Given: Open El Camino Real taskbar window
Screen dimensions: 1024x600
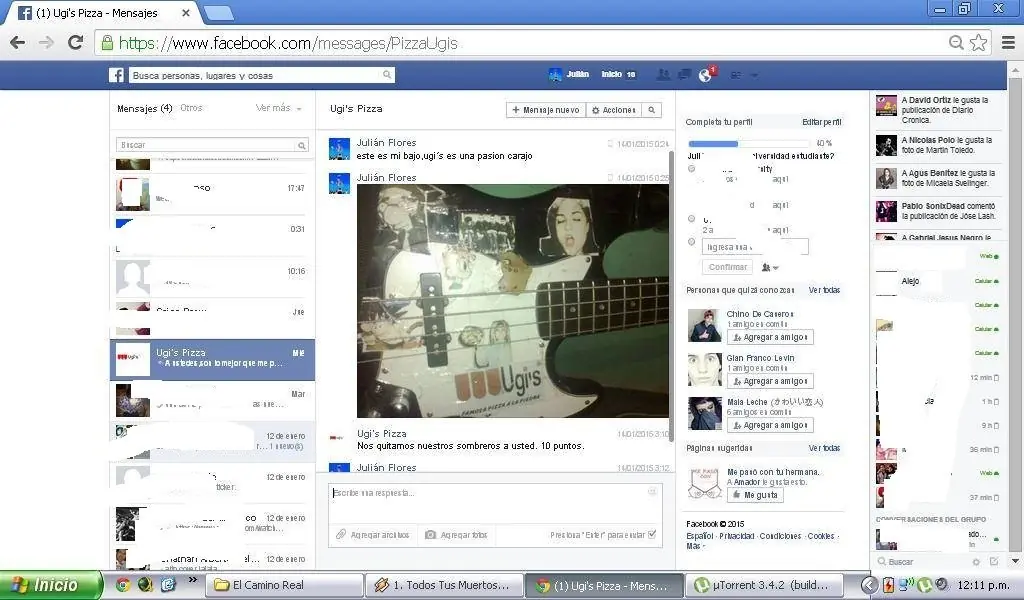Looking at the screenshot, I should pos(283,585).
